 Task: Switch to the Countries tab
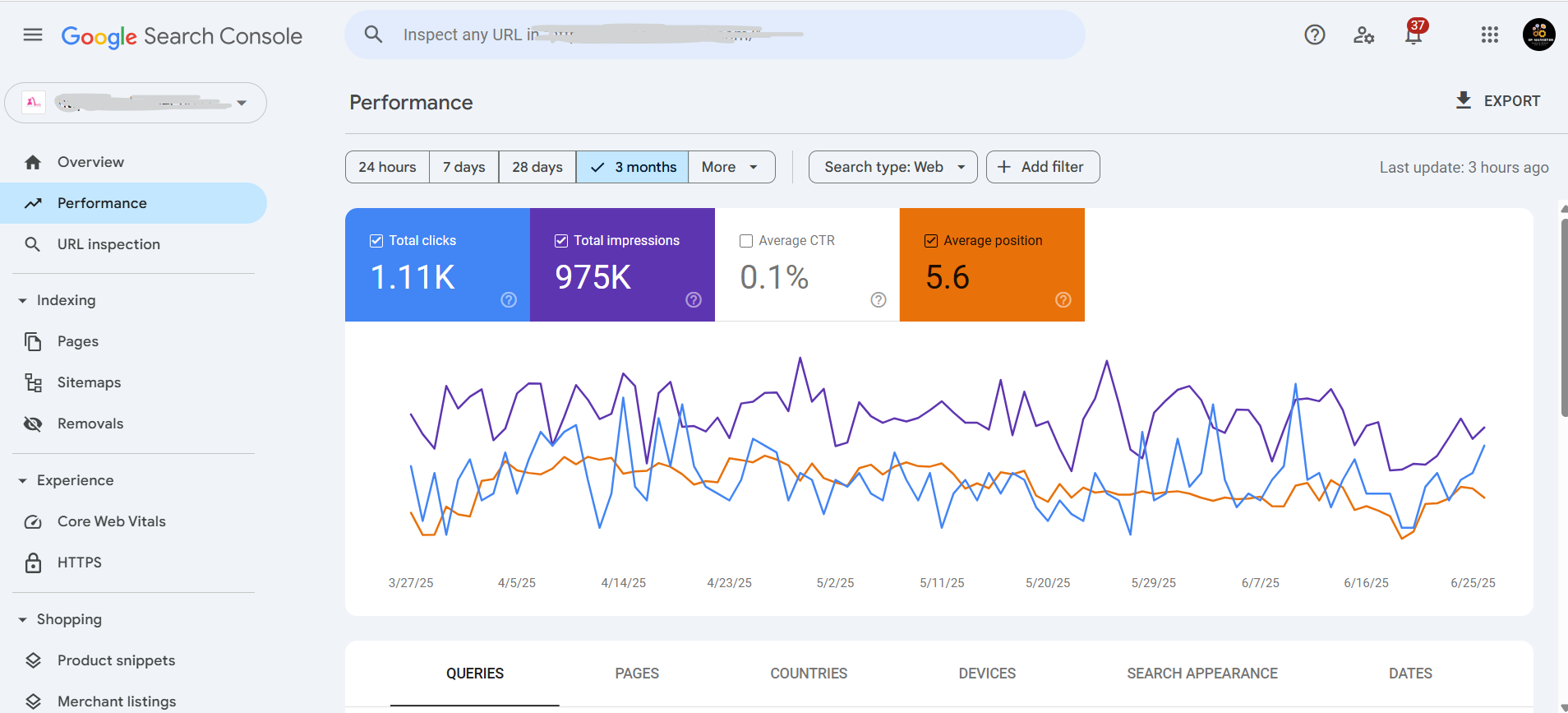click(809, 674)
